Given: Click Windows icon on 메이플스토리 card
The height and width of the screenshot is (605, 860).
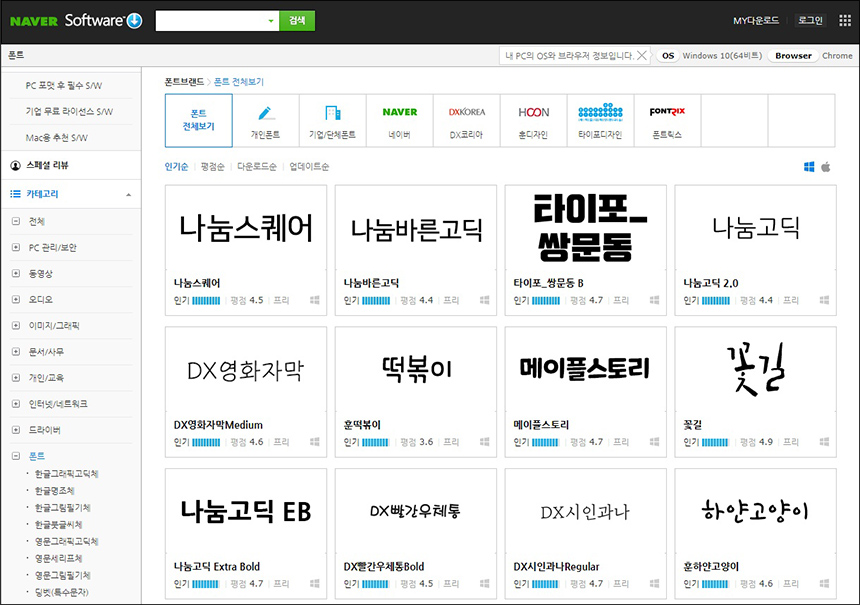Looking at the screenshot, I should (654, 442).
